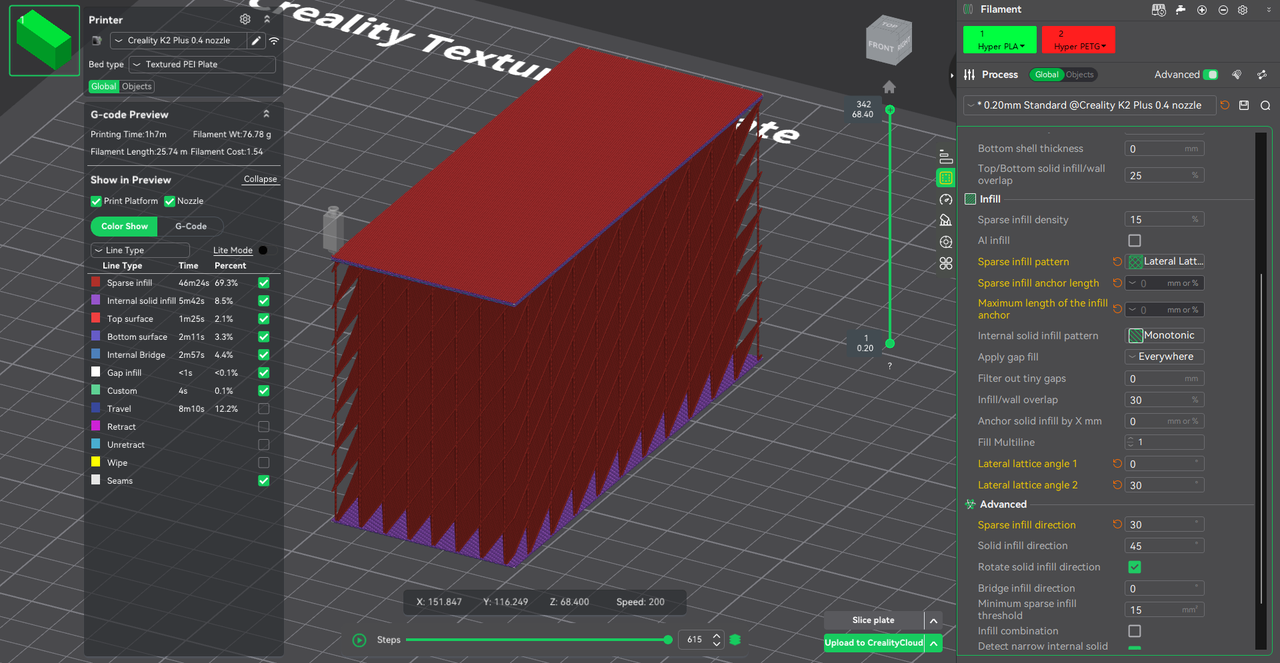This screenshot has height=663, width=1280.
Task: Remove a filament with the minus icon
Action: click(1222, 10)
